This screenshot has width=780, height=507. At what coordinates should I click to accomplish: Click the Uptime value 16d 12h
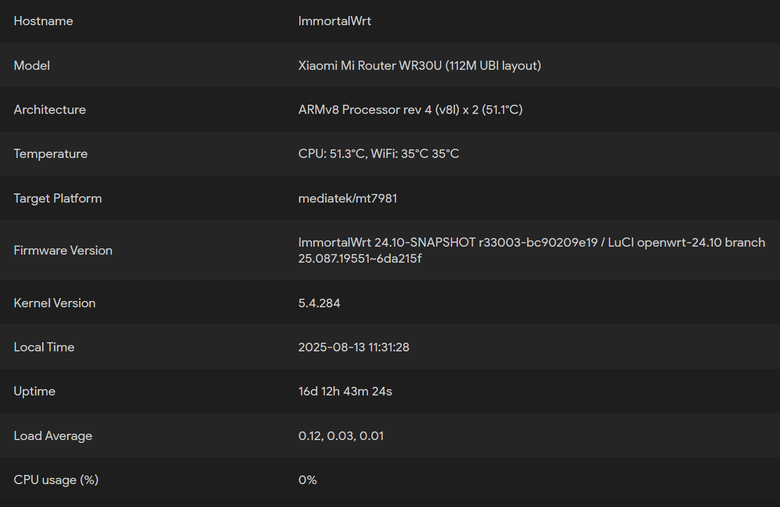(345, 391)
